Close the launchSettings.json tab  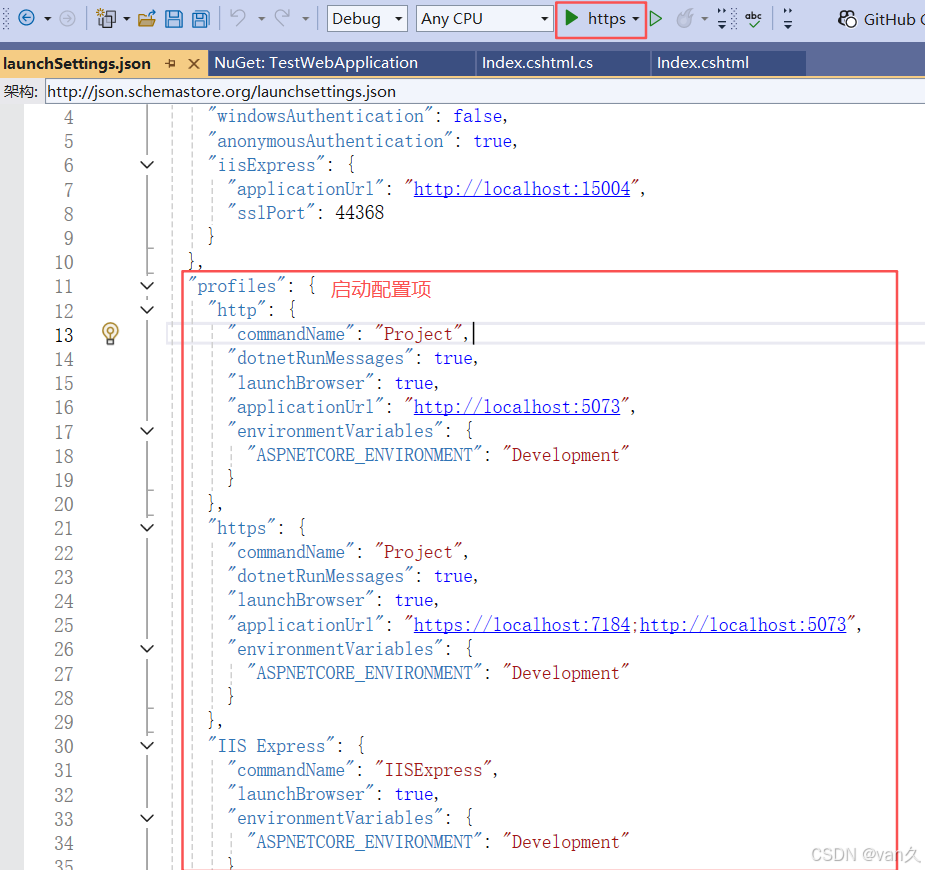[193, 64]
